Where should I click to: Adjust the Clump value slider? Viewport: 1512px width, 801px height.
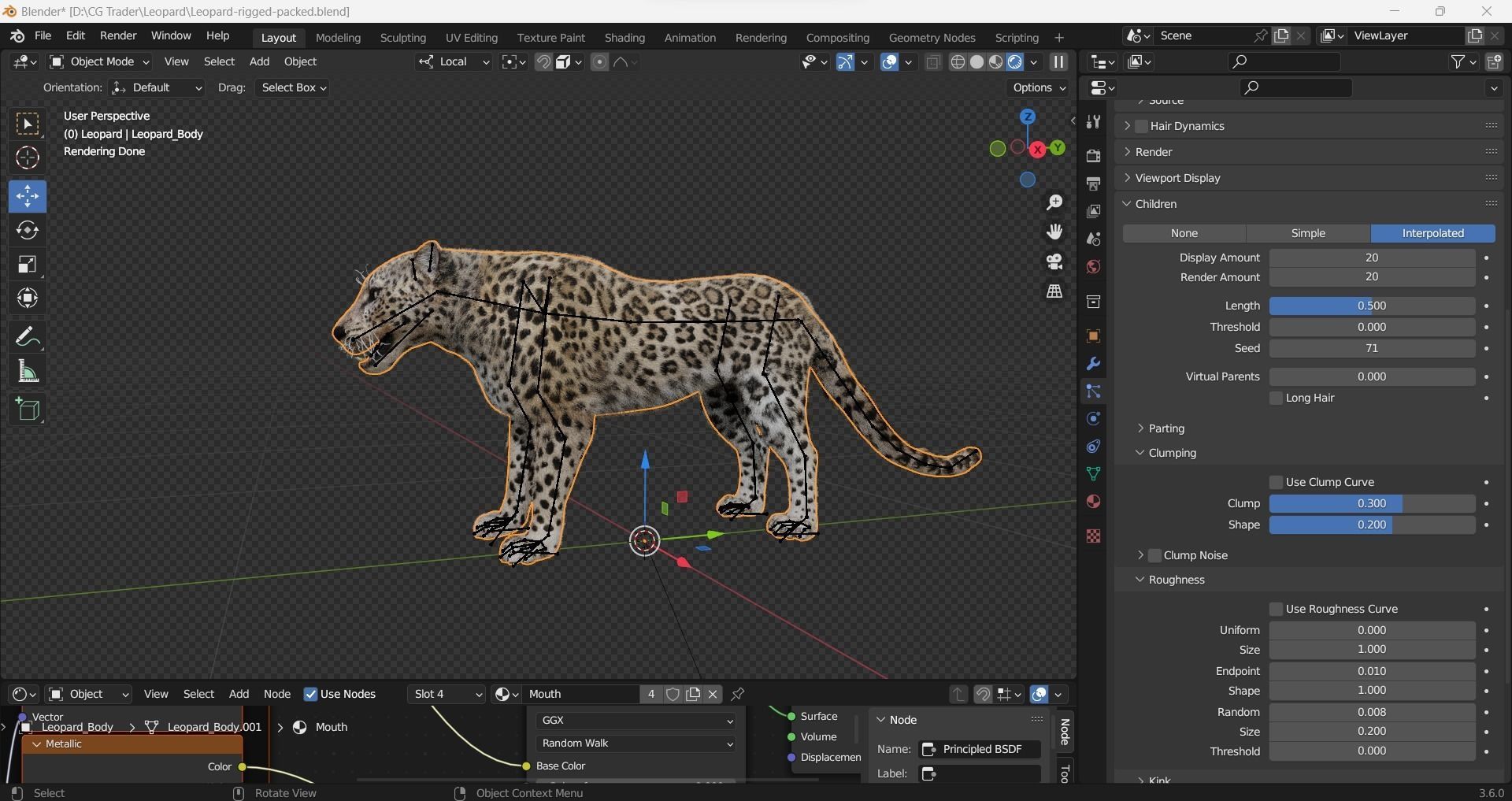click(1372, 503)
